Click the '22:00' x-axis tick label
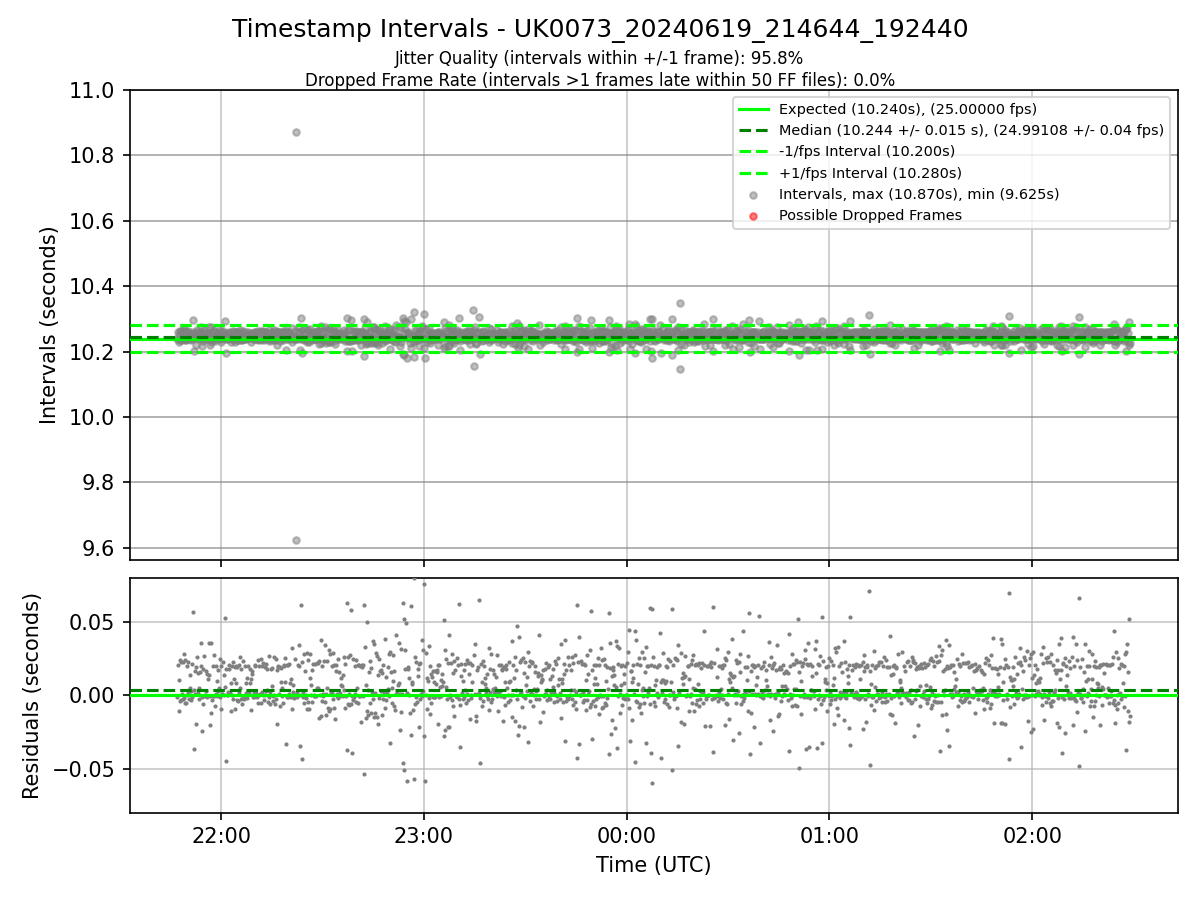The width and height of the screenshot is (1200, 900). [221, 834]
